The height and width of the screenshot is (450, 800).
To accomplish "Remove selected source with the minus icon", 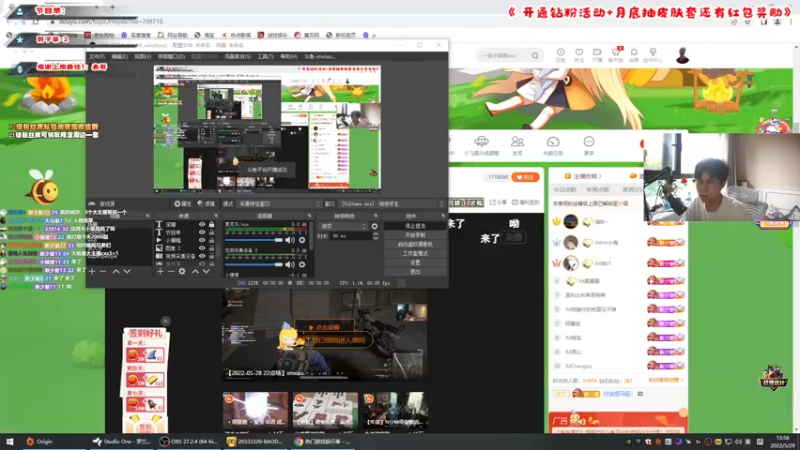I will (x=171, y=271).
